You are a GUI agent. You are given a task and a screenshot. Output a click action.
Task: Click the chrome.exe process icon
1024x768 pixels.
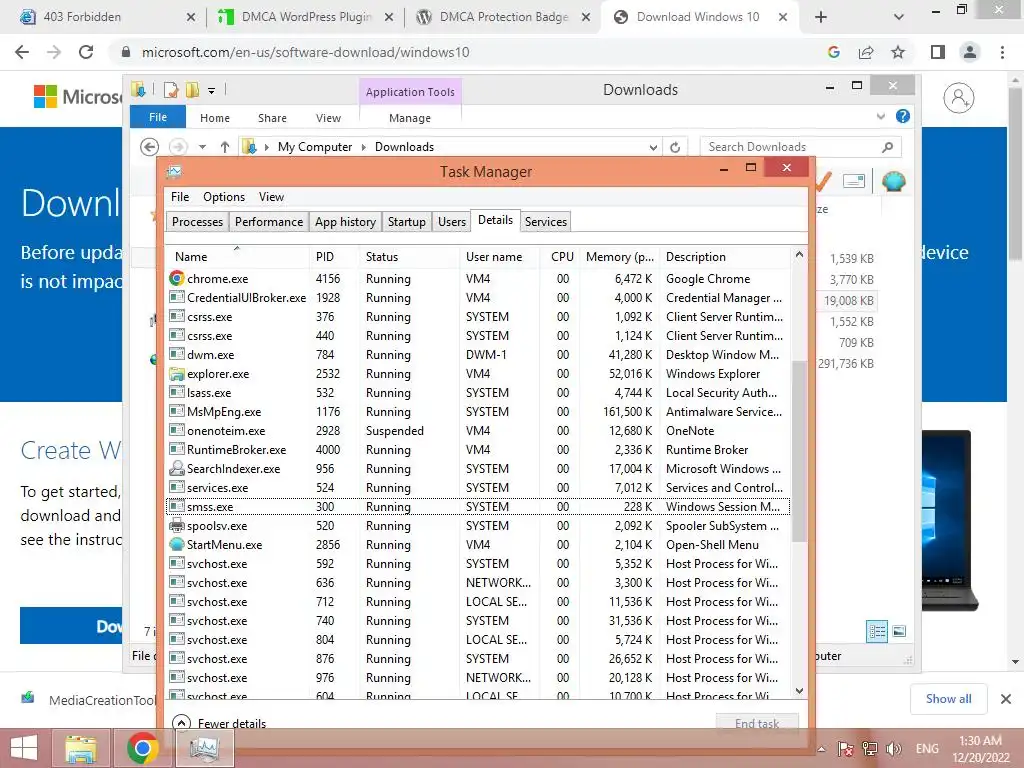(x=176, y=278)
